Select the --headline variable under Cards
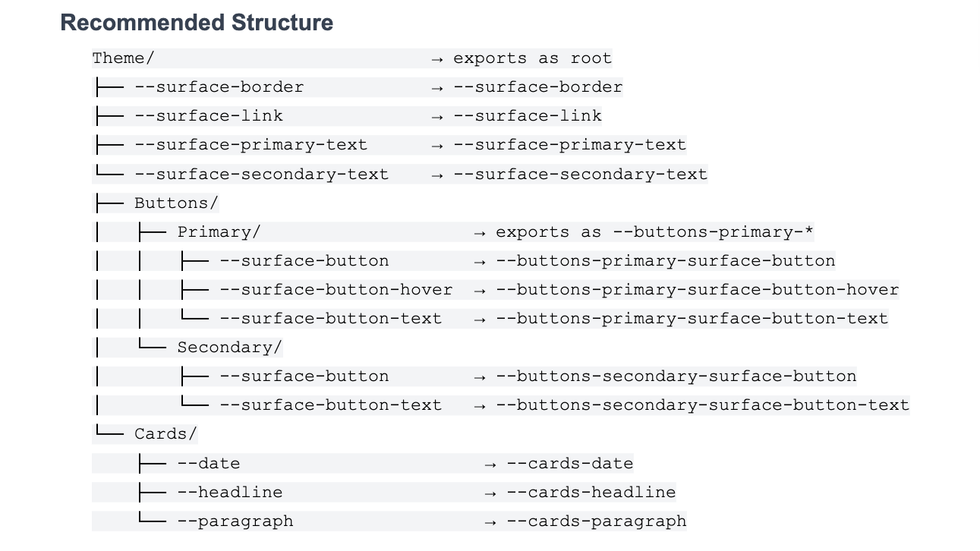 coord(229,492)
